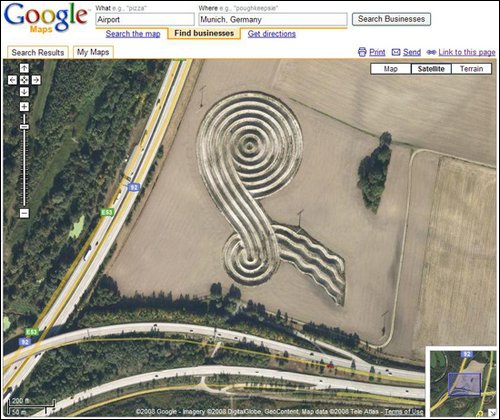Open the Search Results tab

point(38,52)
